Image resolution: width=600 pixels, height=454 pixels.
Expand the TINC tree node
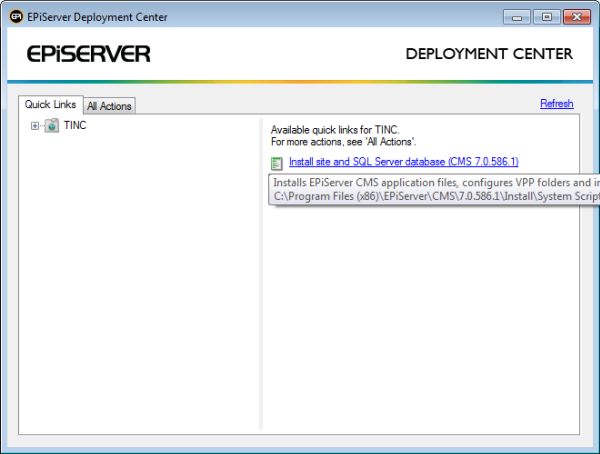coord(35,126)
